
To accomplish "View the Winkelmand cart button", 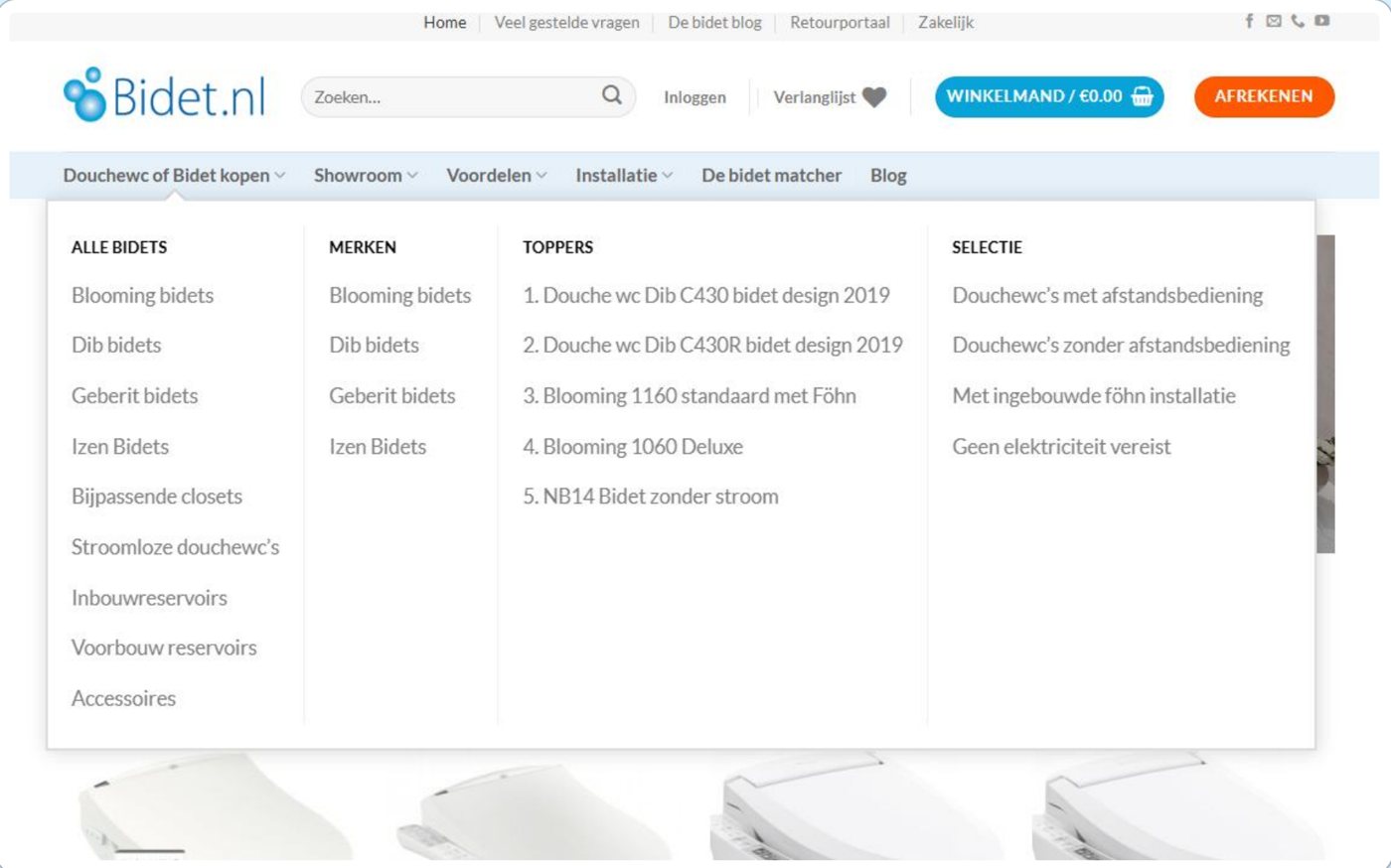I will pyautogui.click(x=1049, y=96).
